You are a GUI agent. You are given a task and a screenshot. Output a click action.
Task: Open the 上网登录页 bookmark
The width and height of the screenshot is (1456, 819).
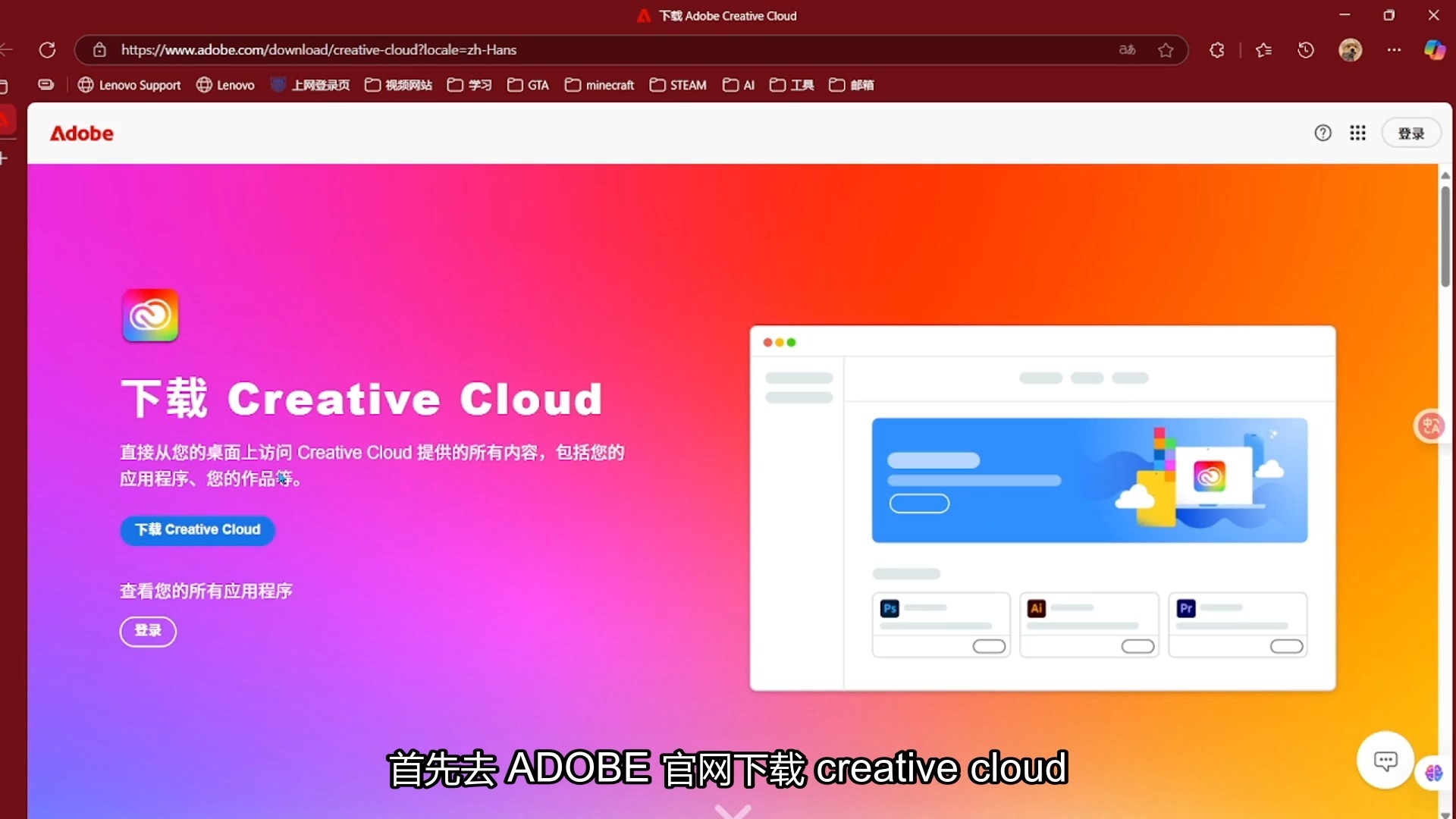pyautogui.click(x=311, y=85)
